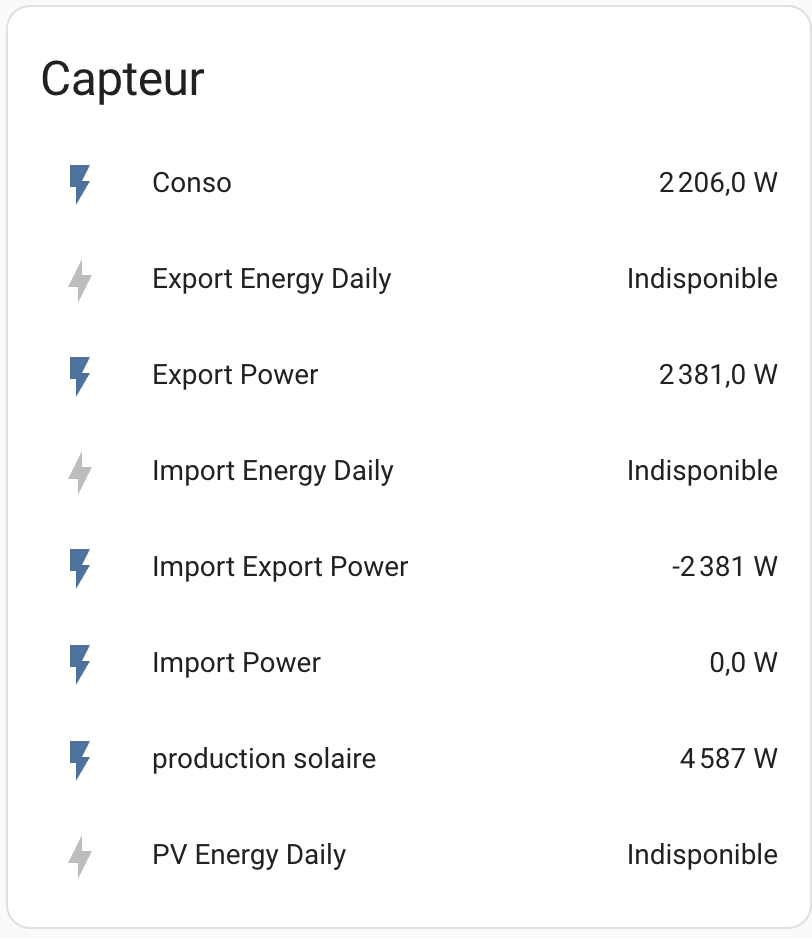Viewport: 812px width, 938px height.
Task: Select the Export Power entity label
Action: (235, 375)
